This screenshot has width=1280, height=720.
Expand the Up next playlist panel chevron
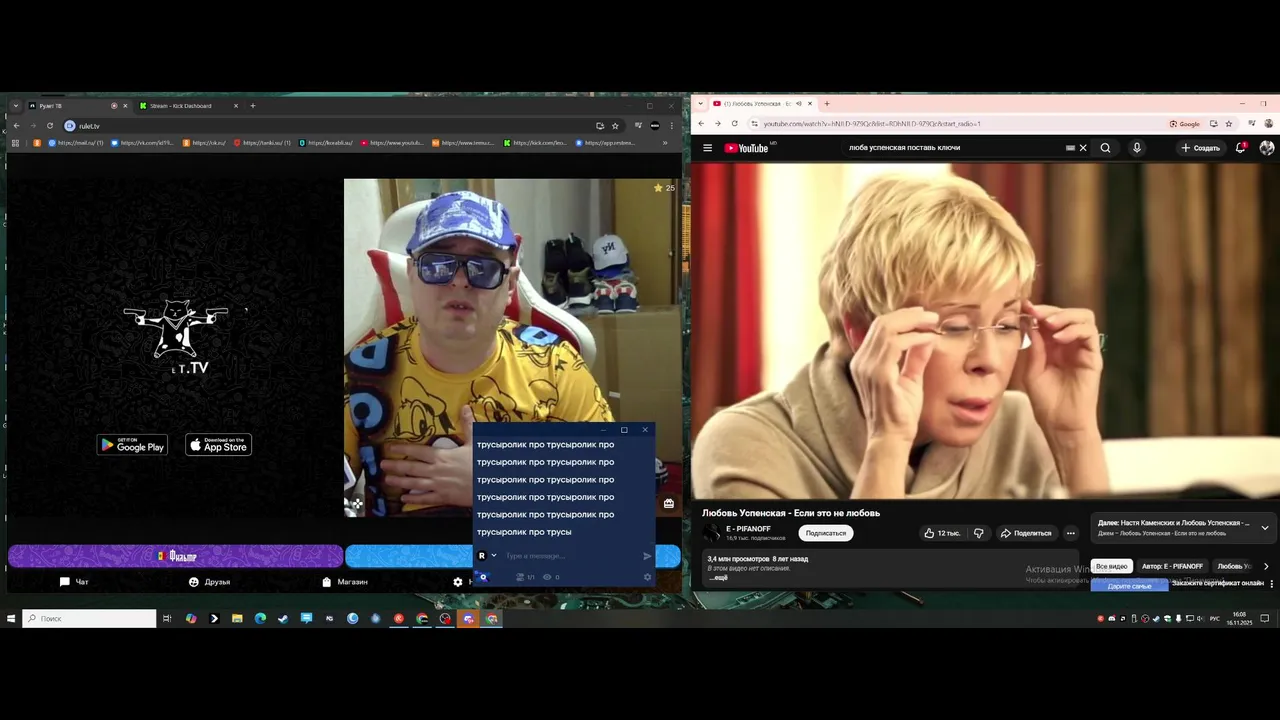coord(1264,527)
